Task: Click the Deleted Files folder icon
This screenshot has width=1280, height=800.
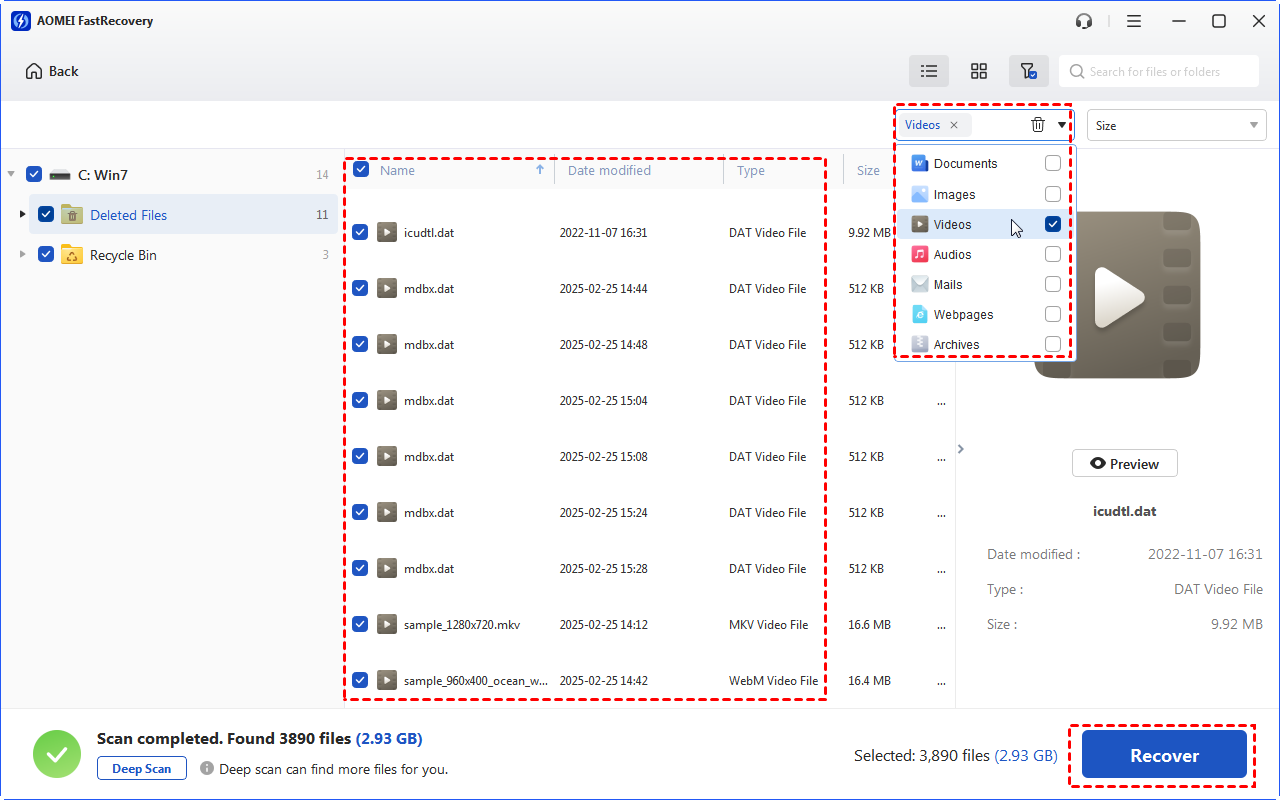Action: pos(72,214)
